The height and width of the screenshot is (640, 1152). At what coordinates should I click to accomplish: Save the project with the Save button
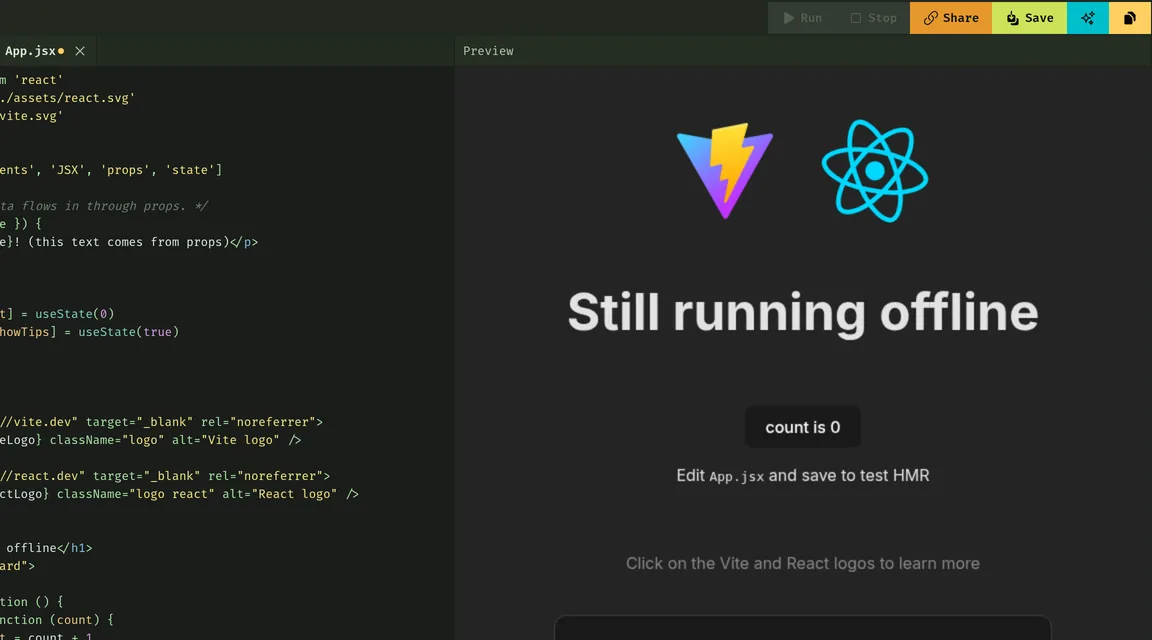click(1029, 18)
